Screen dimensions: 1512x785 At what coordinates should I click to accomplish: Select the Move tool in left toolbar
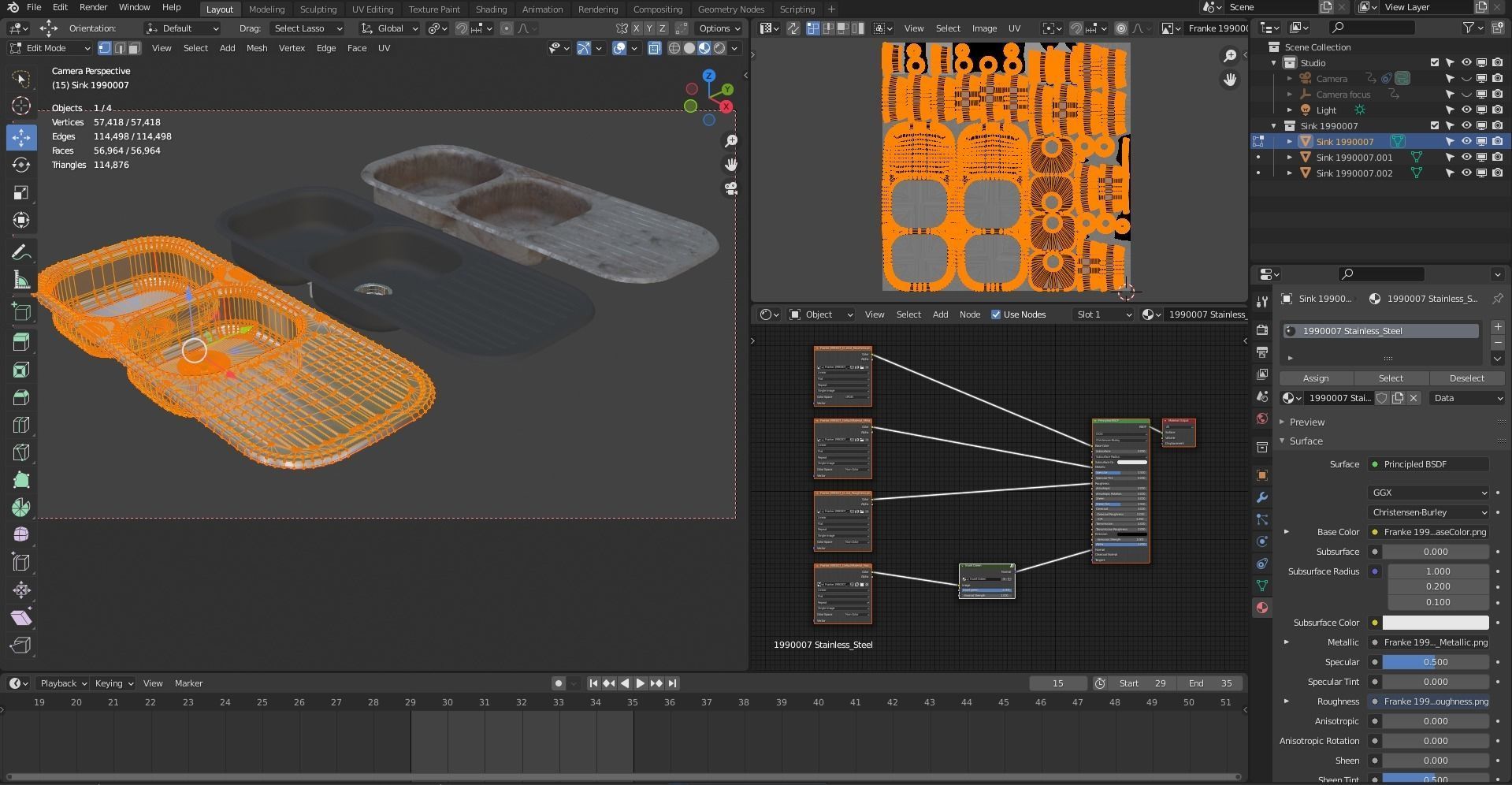coord(21,137)
